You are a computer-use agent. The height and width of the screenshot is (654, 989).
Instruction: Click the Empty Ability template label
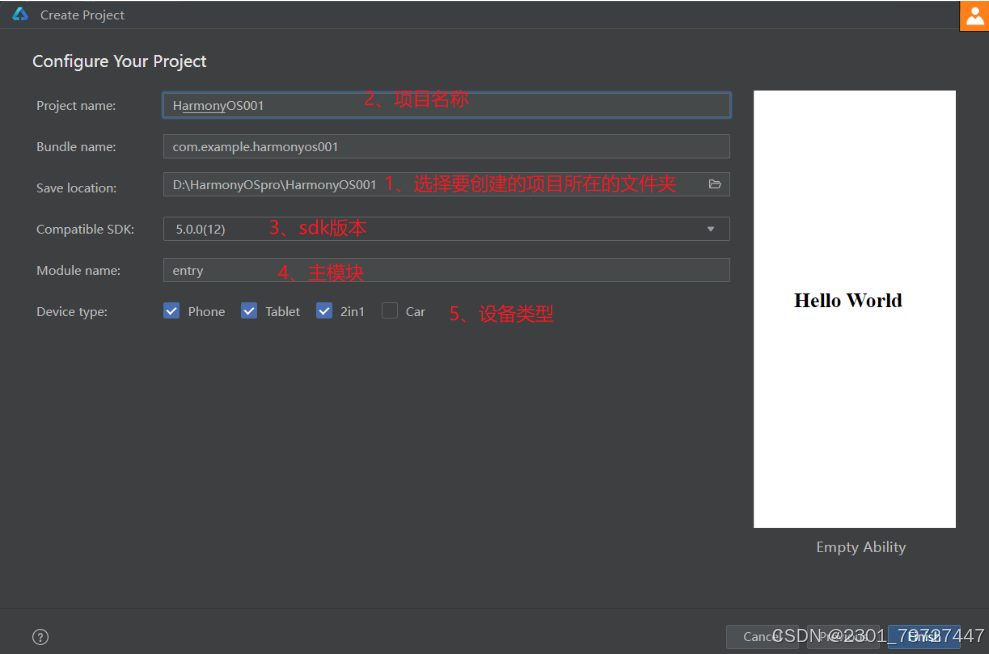861,547
